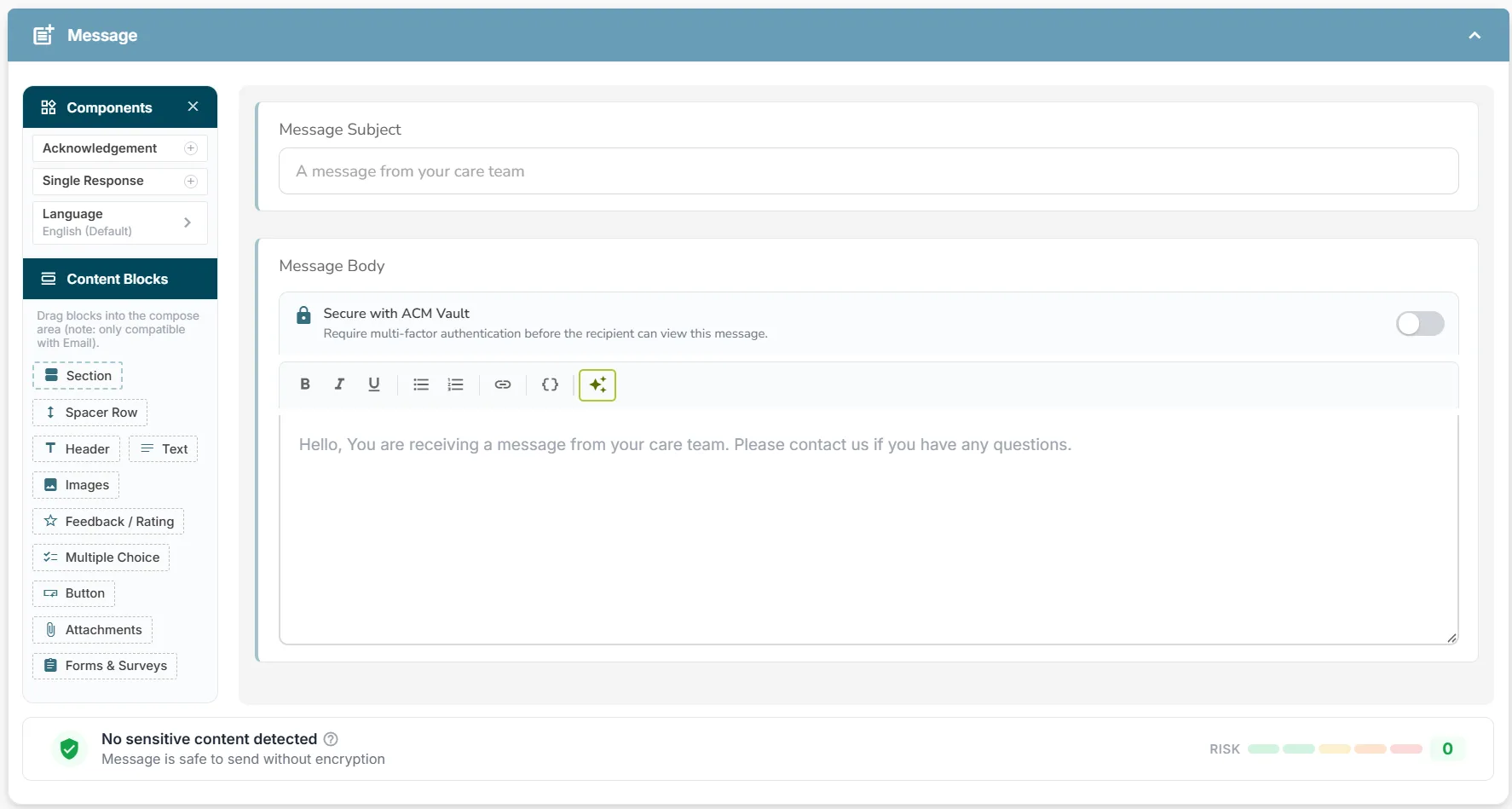This screenshot has height=809, width=1512.
Task: Open the curly braces variables inserter
Action: 550,384
